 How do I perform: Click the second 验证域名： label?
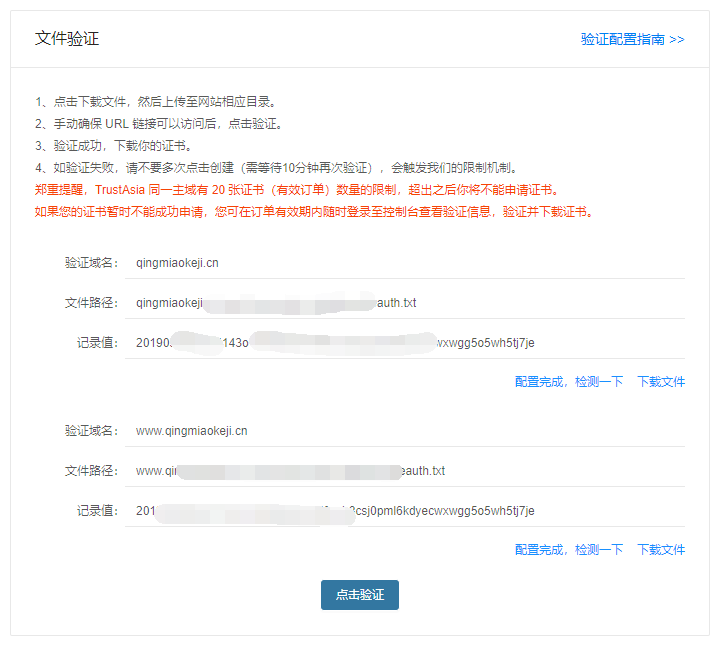[92, 431]
